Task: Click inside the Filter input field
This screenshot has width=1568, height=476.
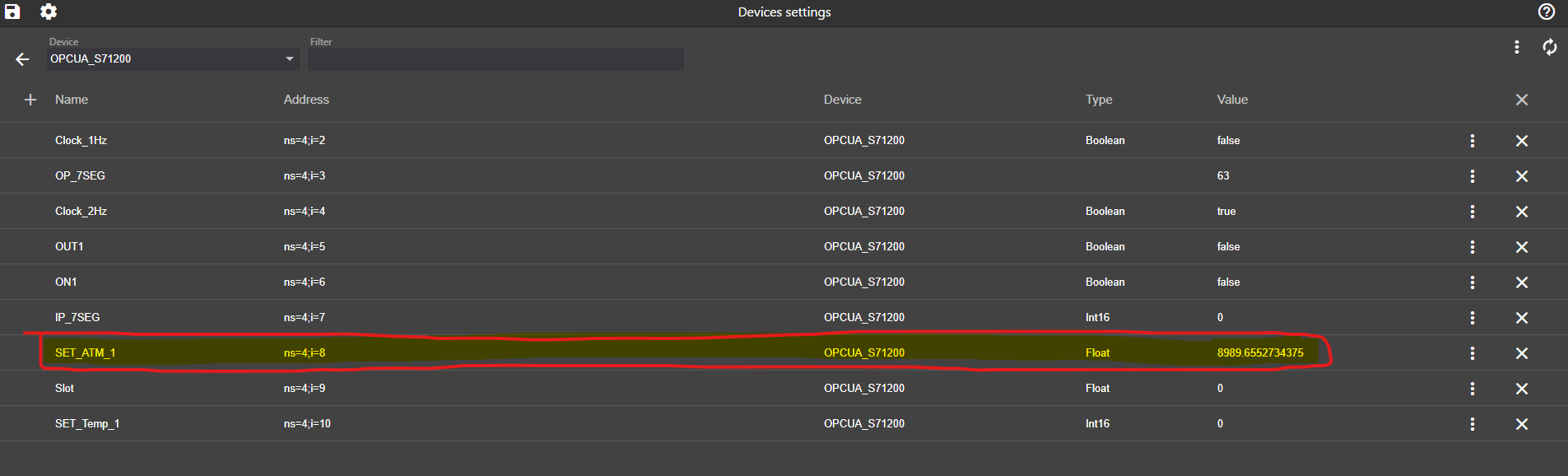Action: coord(494,58)
